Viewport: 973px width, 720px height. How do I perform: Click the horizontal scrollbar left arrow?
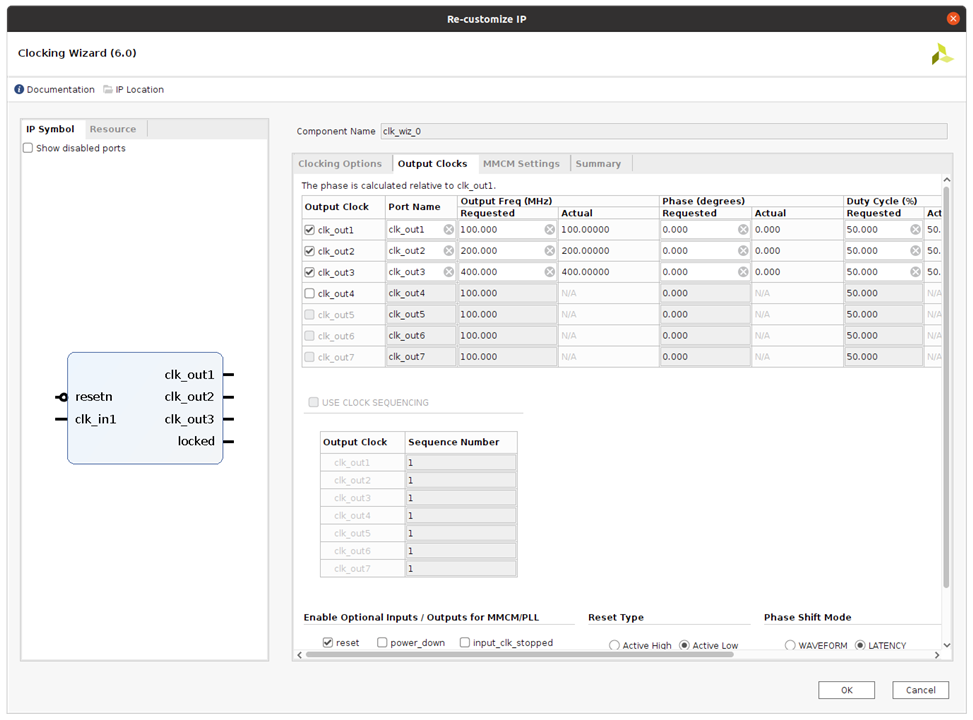click(x=300, y=655)
